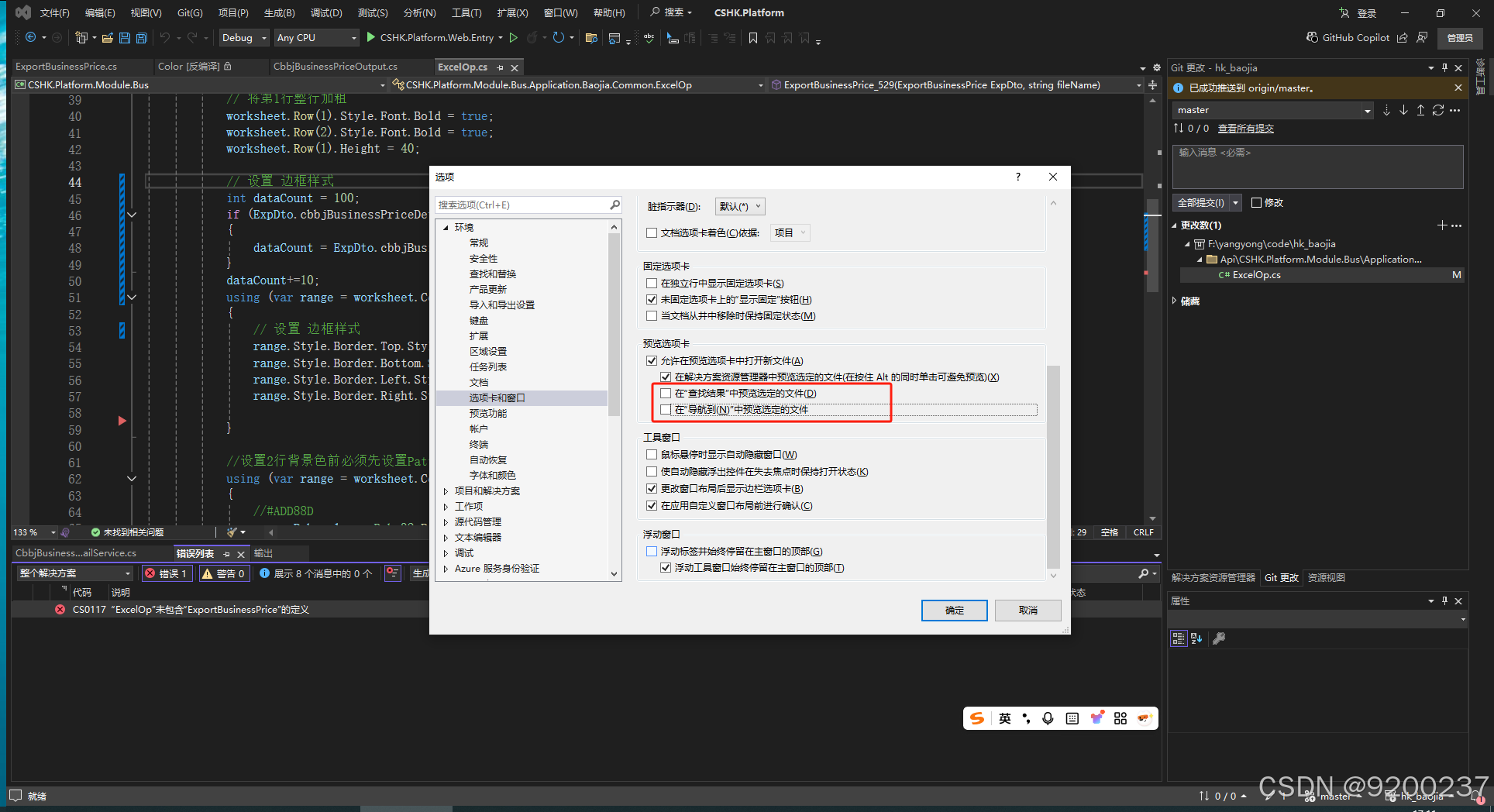Click 确定 button in options dialog

click(x=955, y=611)
